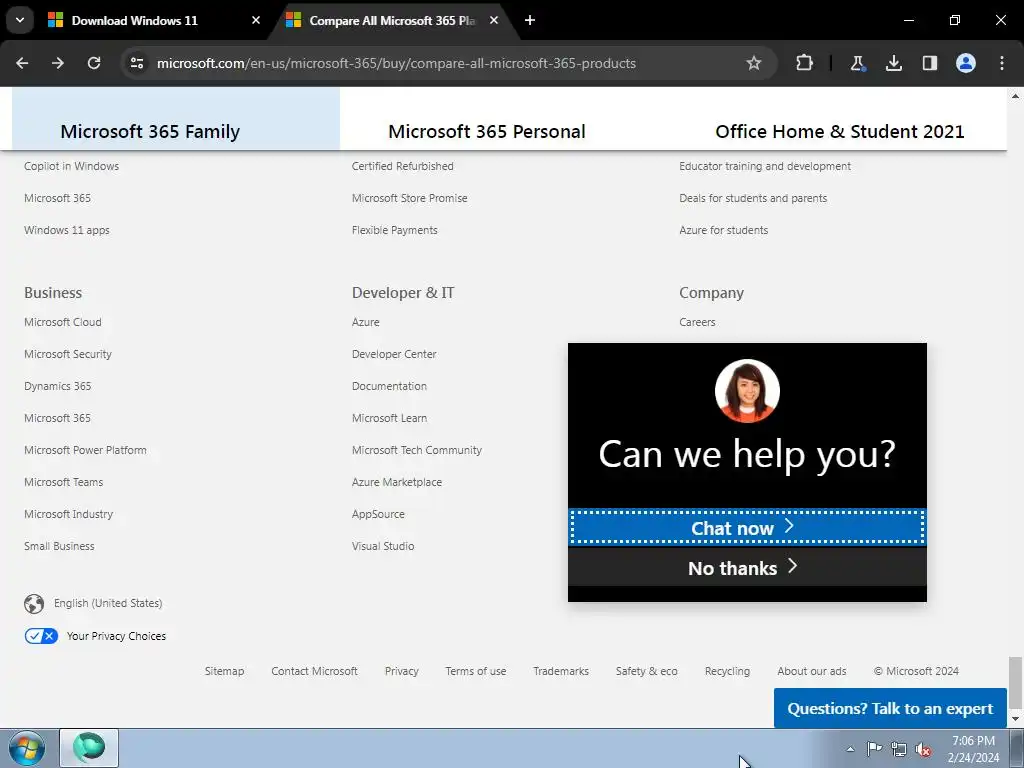Open Microsoft Store Promise link
1024x768 pixels.
409,198
